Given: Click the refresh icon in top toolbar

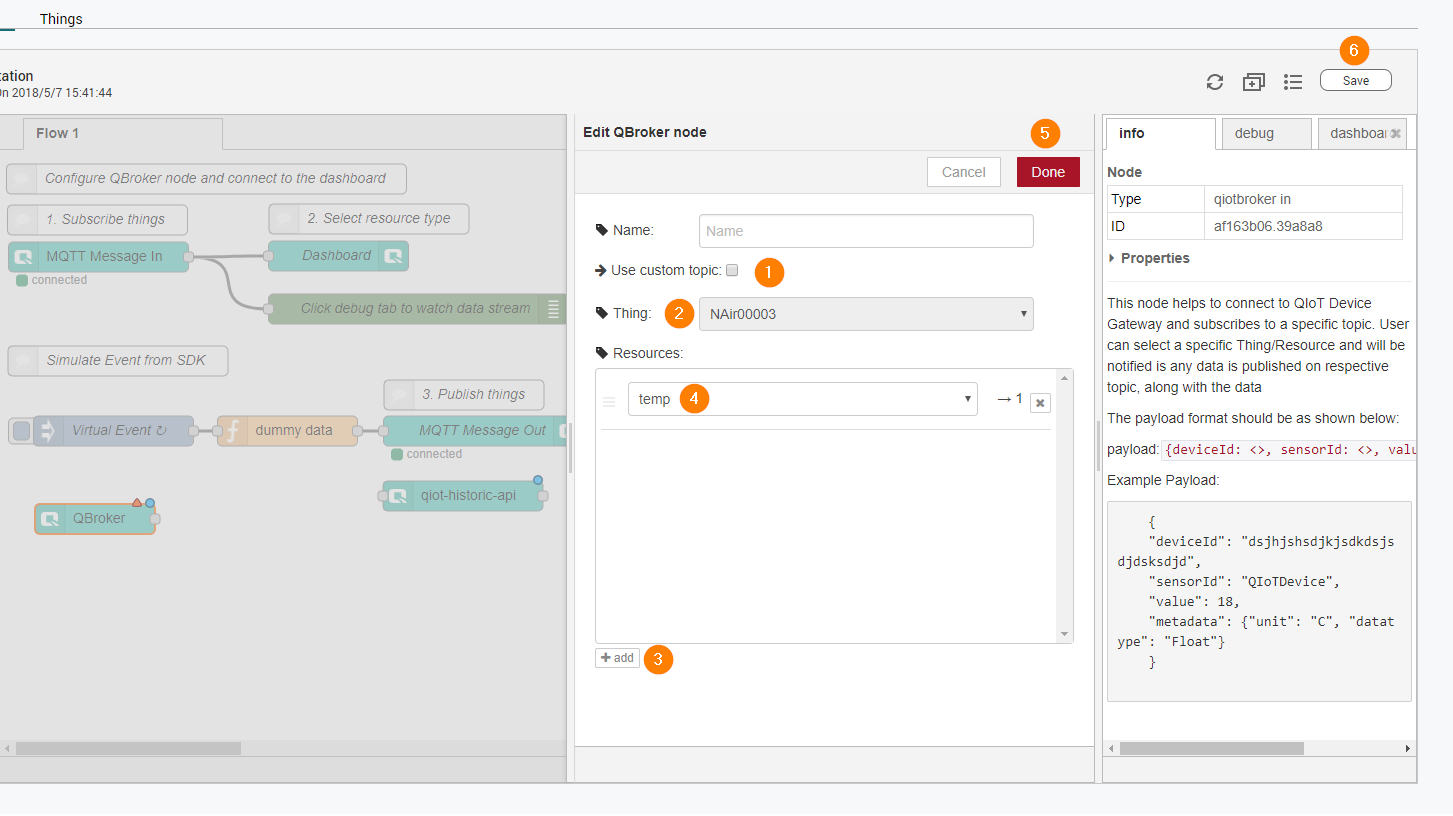Looking at the screenshot, I should (x=1215, y=82).
